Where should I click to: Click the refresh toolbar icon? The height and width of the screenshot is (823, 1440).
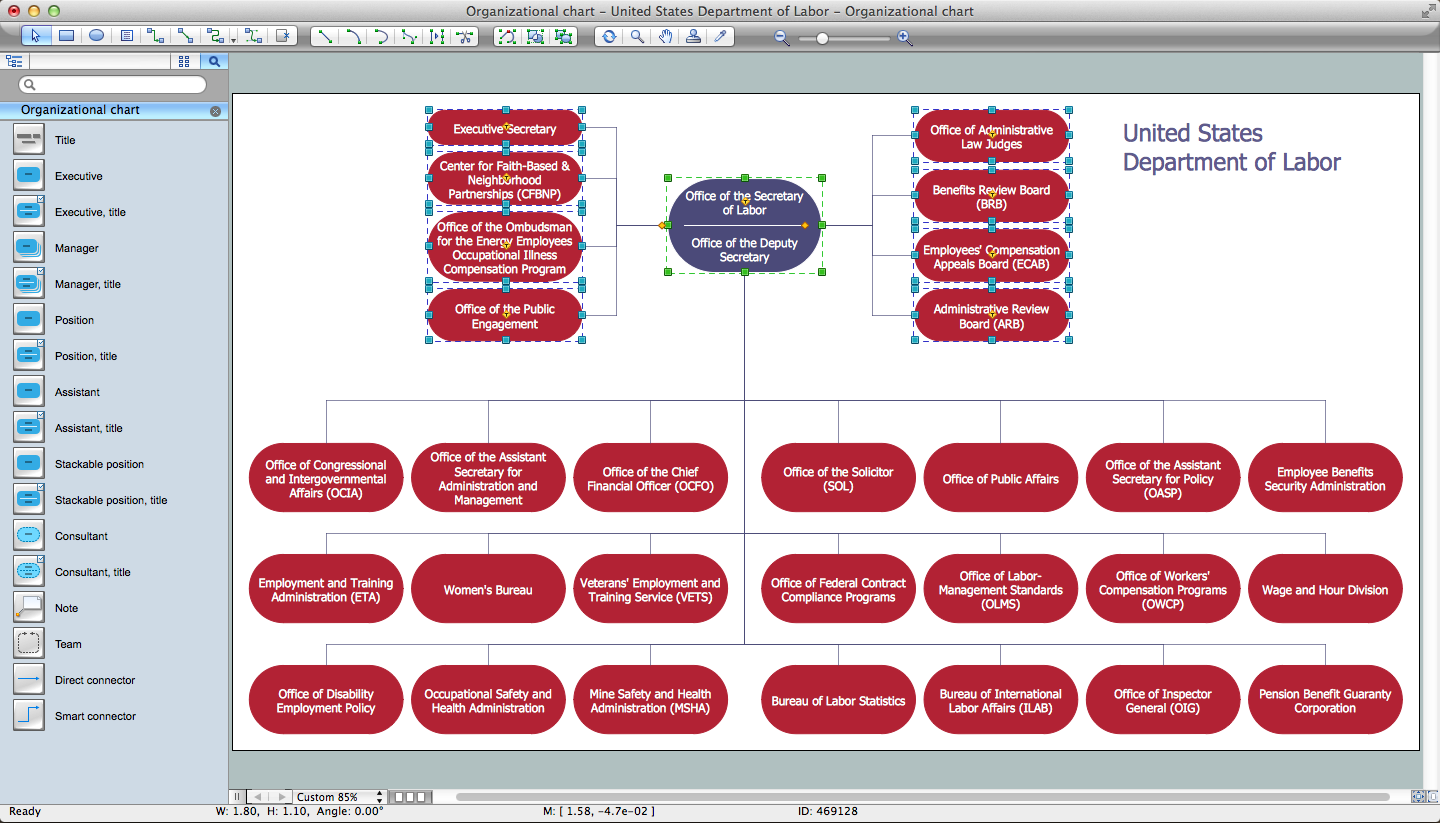pos(609,36)
